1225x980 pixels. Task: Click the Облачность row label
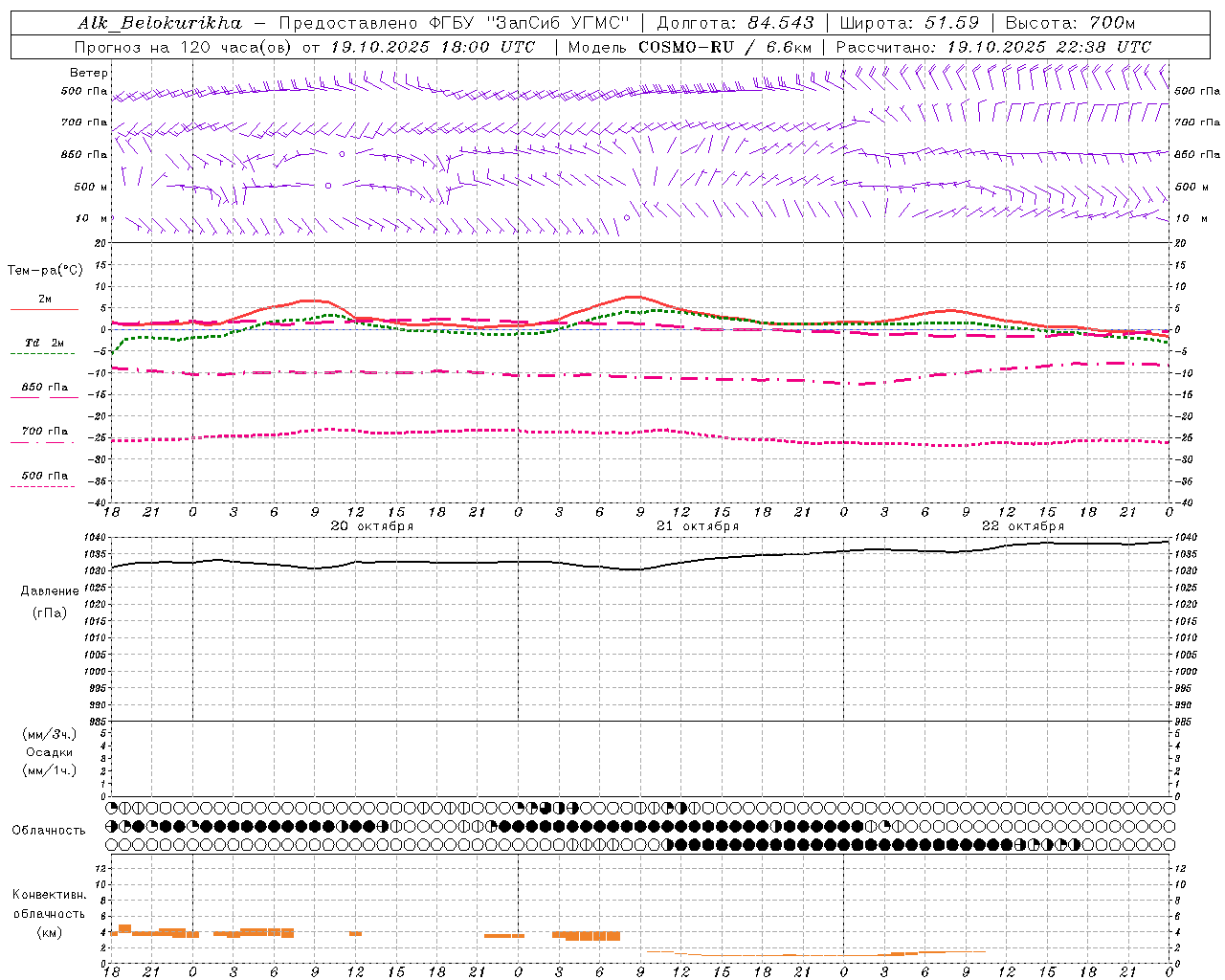[x=48, y=831]
